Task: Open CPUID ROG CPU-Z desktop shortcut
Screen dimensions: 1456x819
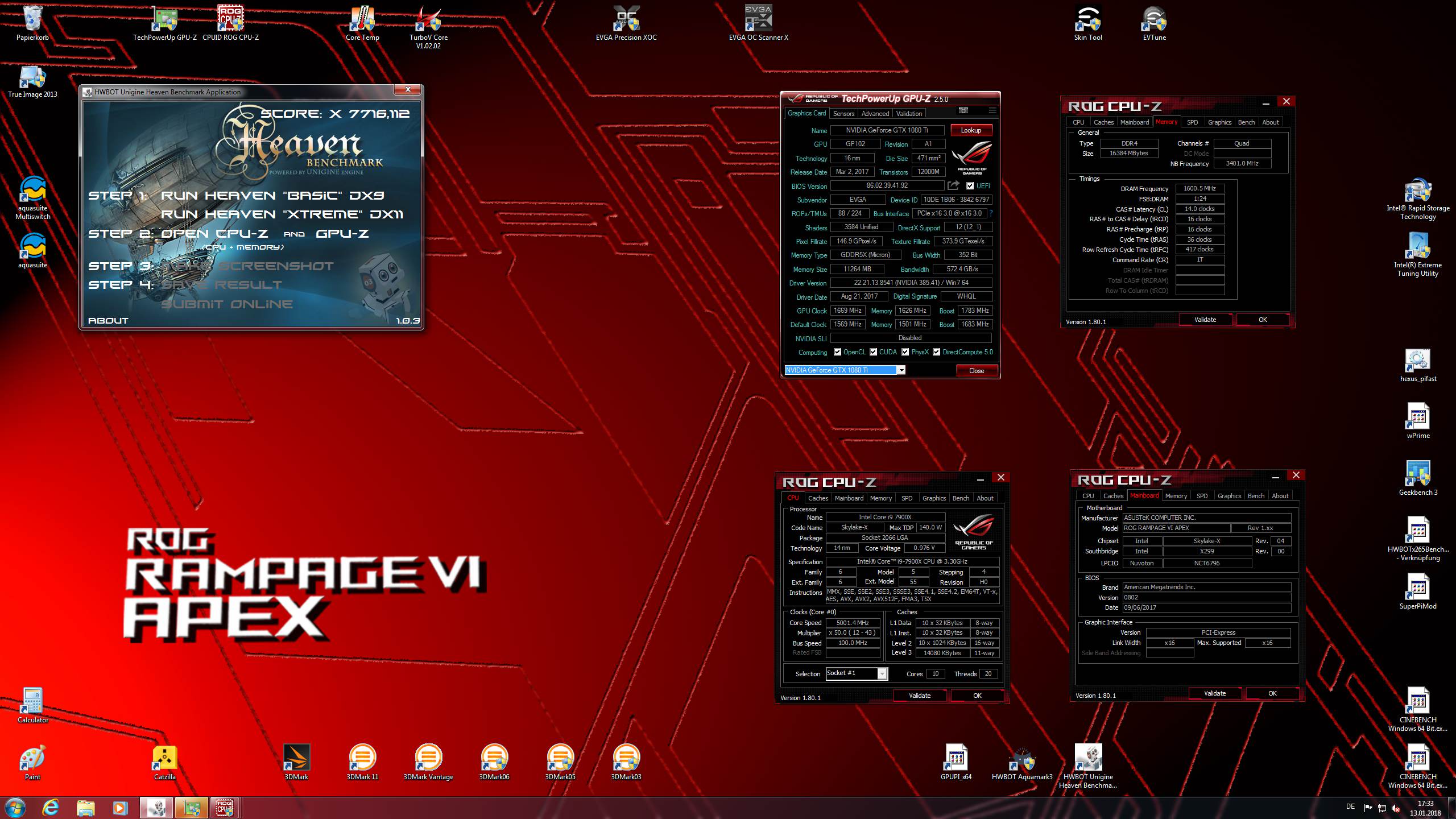Action: pos(230,23)
